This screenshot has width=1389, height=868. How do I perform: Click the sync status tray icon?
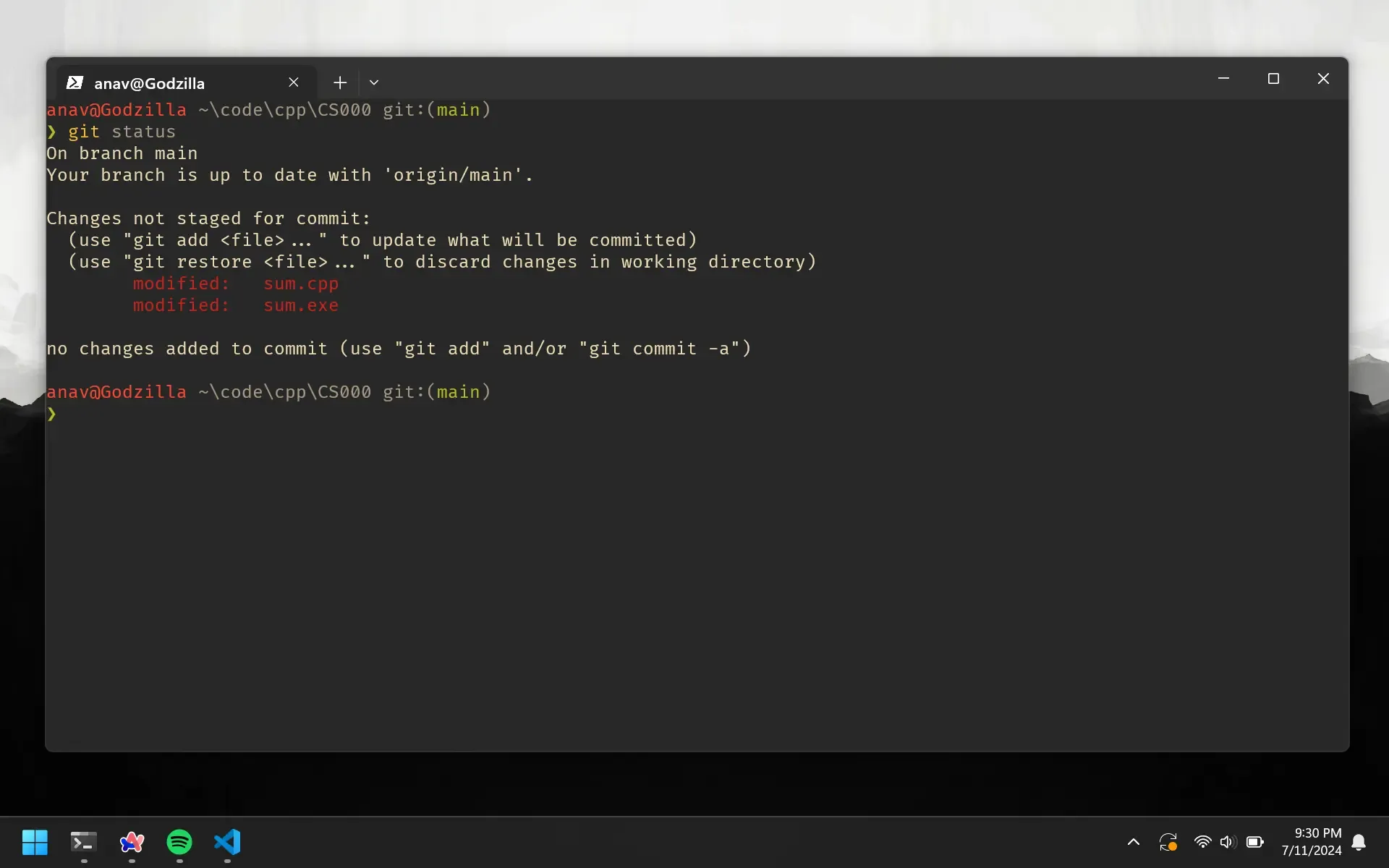pyautogui.click(x=1168, y=842)
